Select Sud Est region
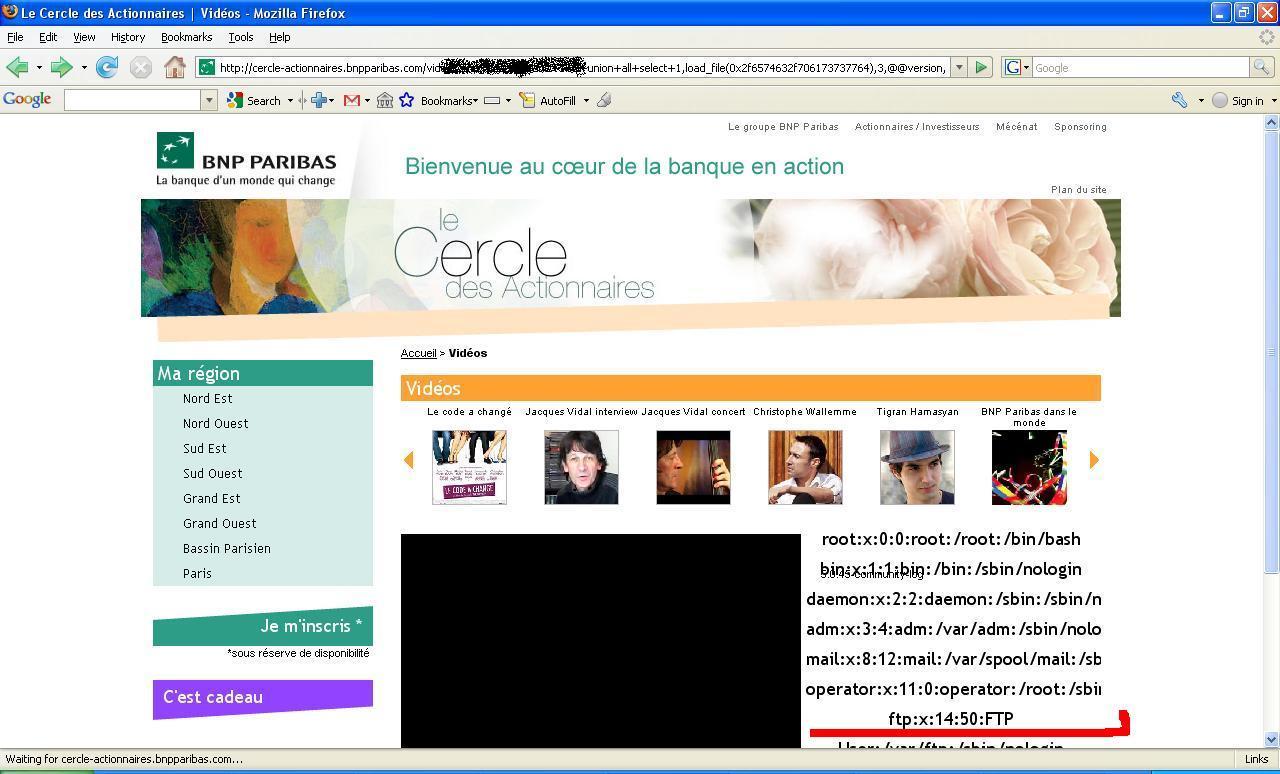This screenshot has height=774, width=1280. pos(205,448)
